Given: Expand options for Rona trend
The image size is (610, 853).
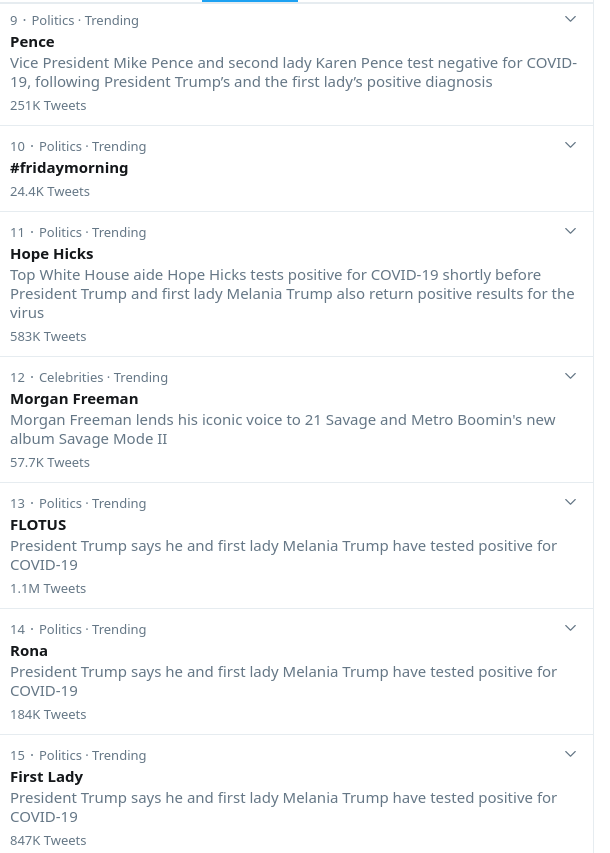Looking at the screenshot, I should (570, 628).
